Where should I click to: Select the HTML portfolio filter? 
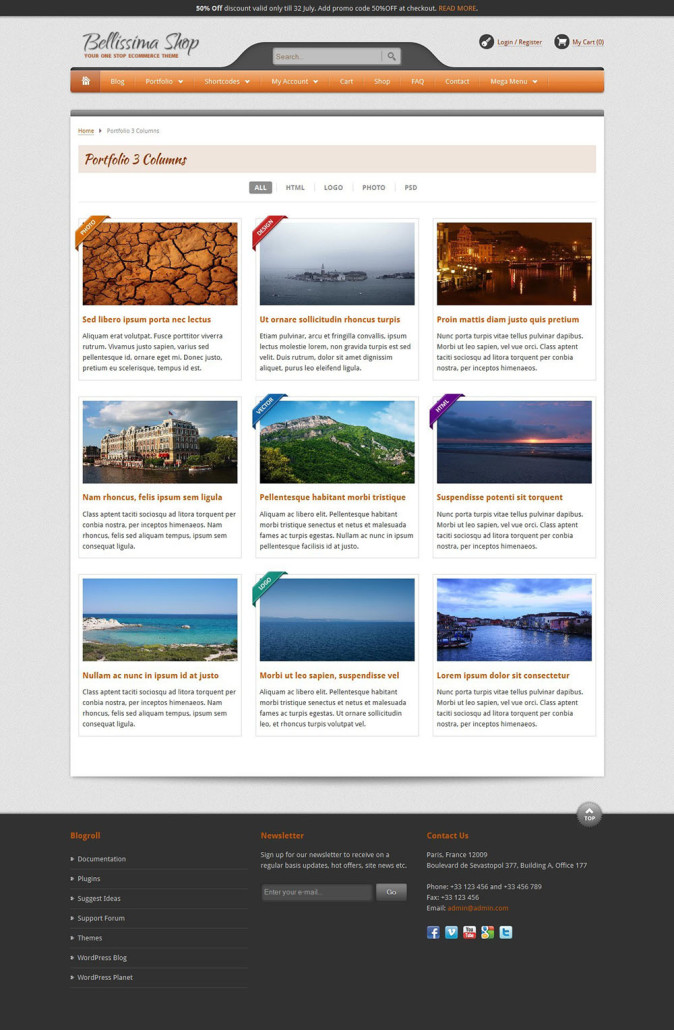pos(295,188)
